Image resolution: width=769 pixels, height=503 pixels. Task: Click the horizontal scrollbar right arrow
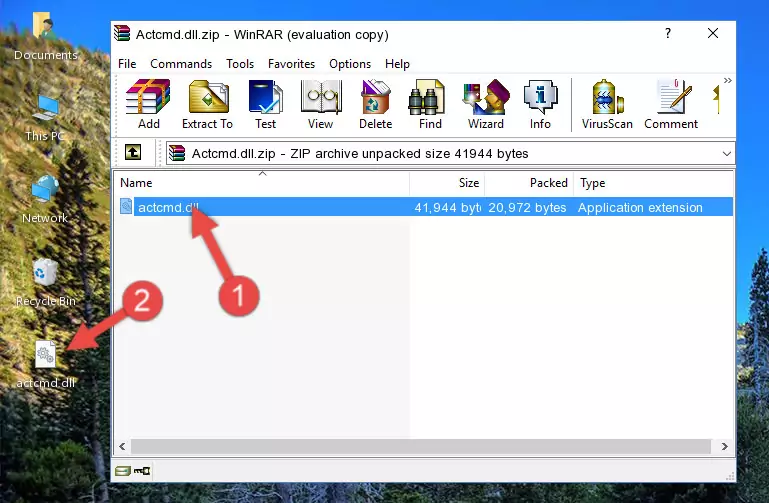724,446
